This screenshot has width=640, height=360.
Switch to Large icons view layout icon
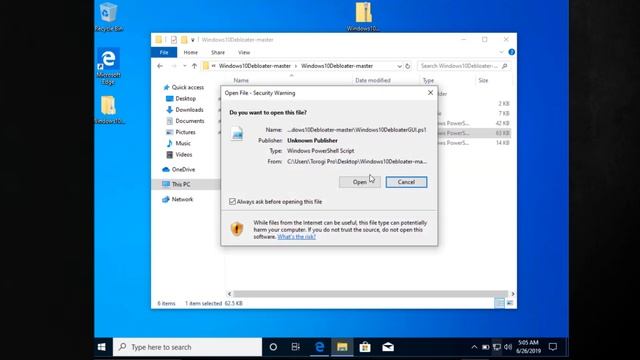pos(509,303)
